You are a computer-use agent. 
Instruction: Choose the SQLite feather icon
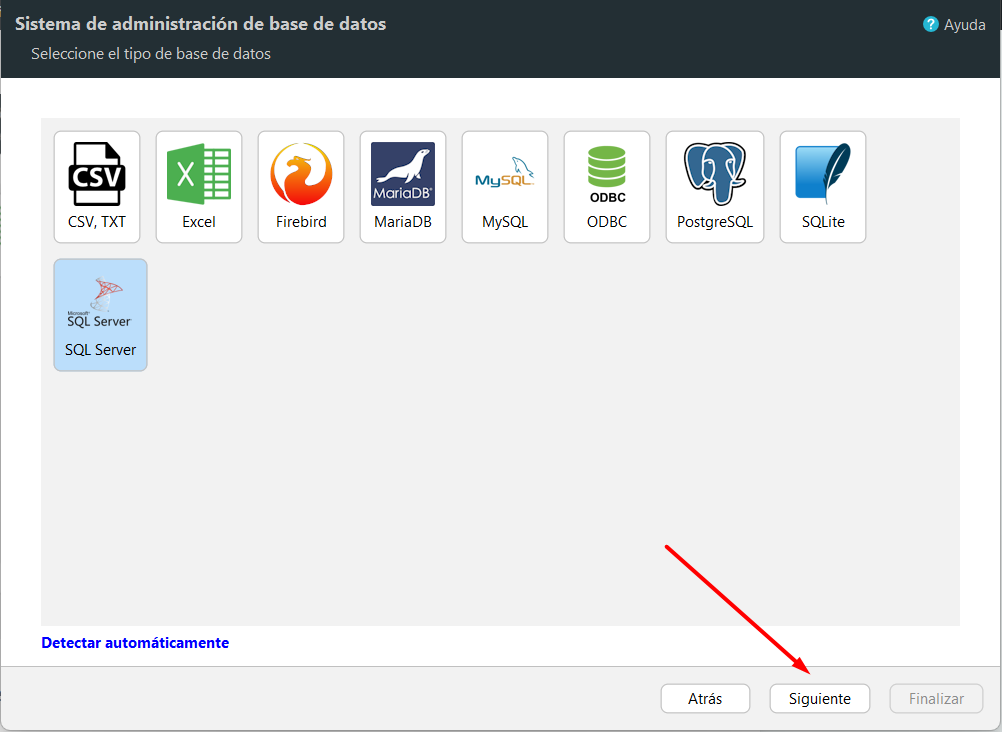[823, 174]
